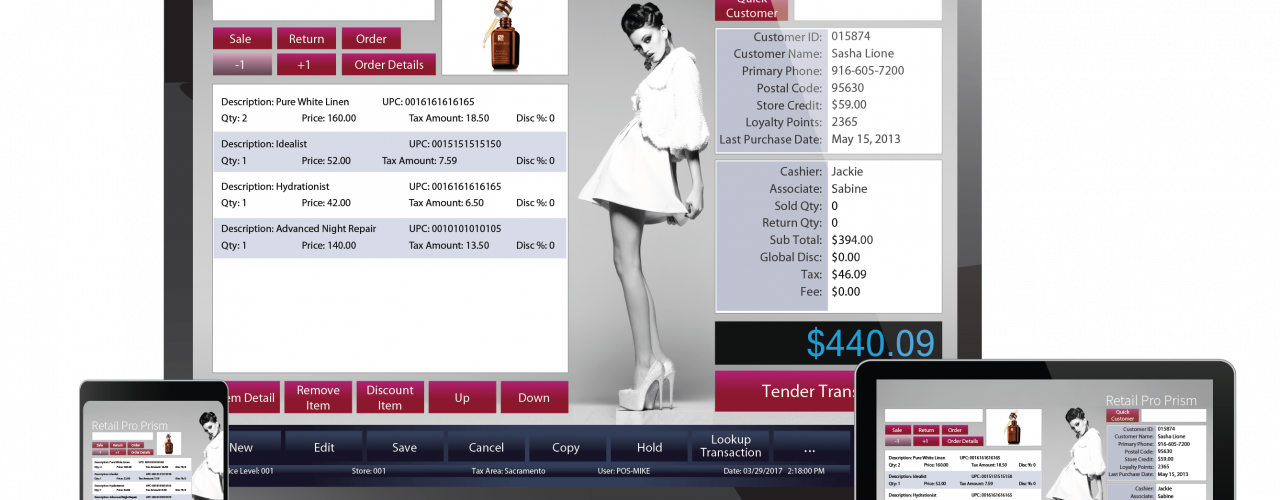1280x500 pixels.
Task: Tap the Return button on the tablet
Action: pyautogui.click(x=926, y=430)
